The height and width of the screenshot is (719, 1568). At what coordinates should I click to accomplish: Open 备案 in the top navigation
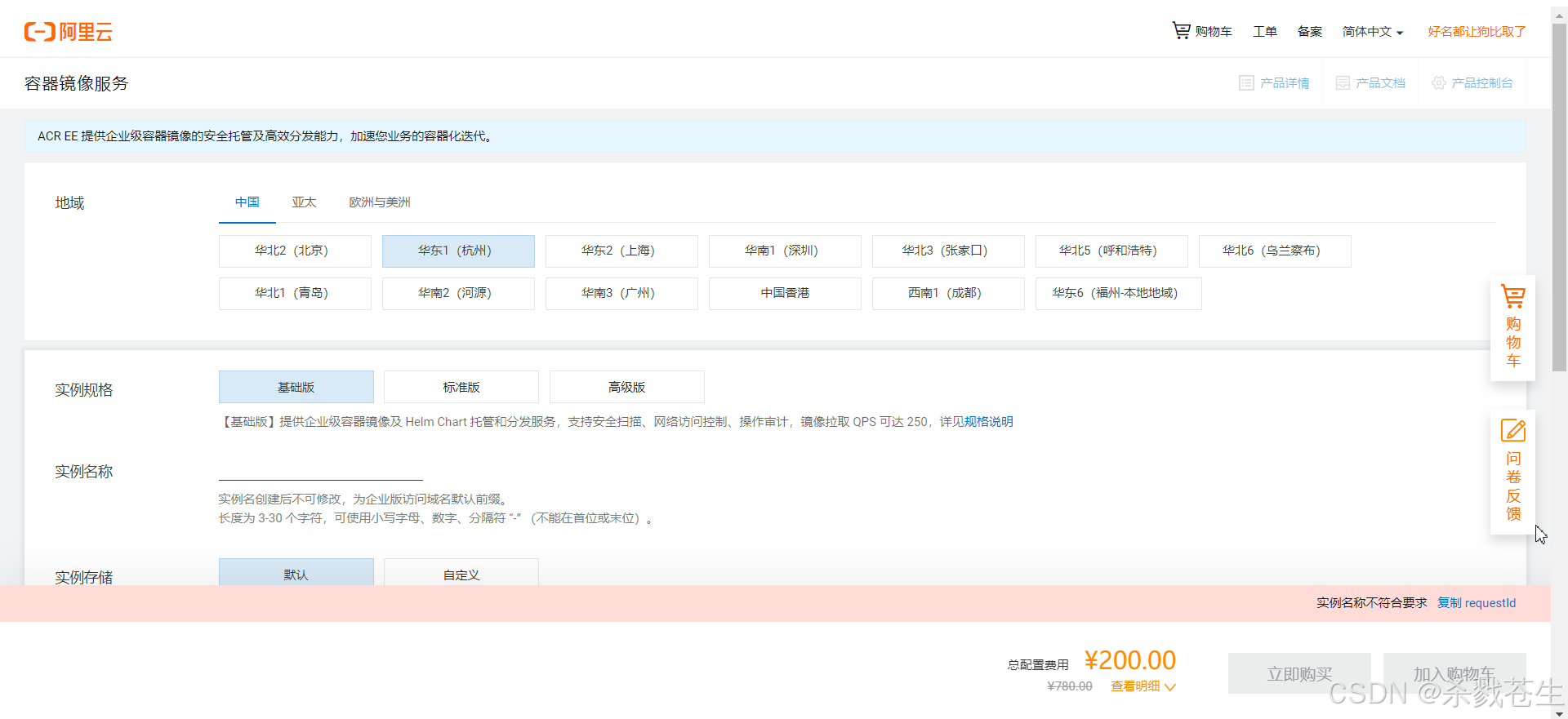[x=1310, y=32]
